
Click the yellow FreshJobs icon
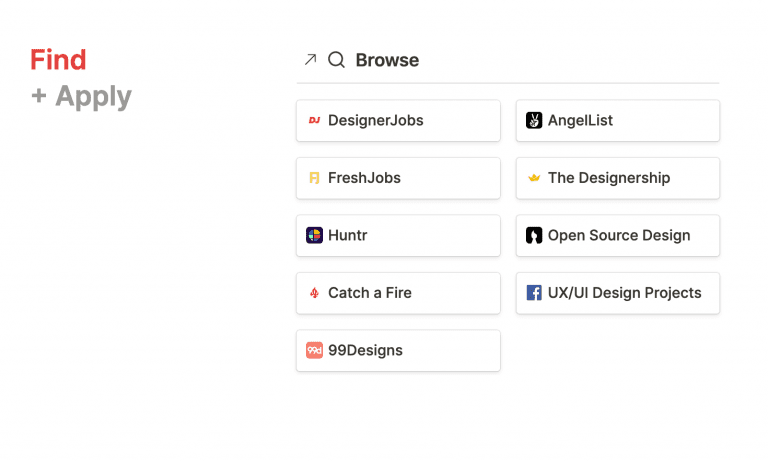(314, 178)
